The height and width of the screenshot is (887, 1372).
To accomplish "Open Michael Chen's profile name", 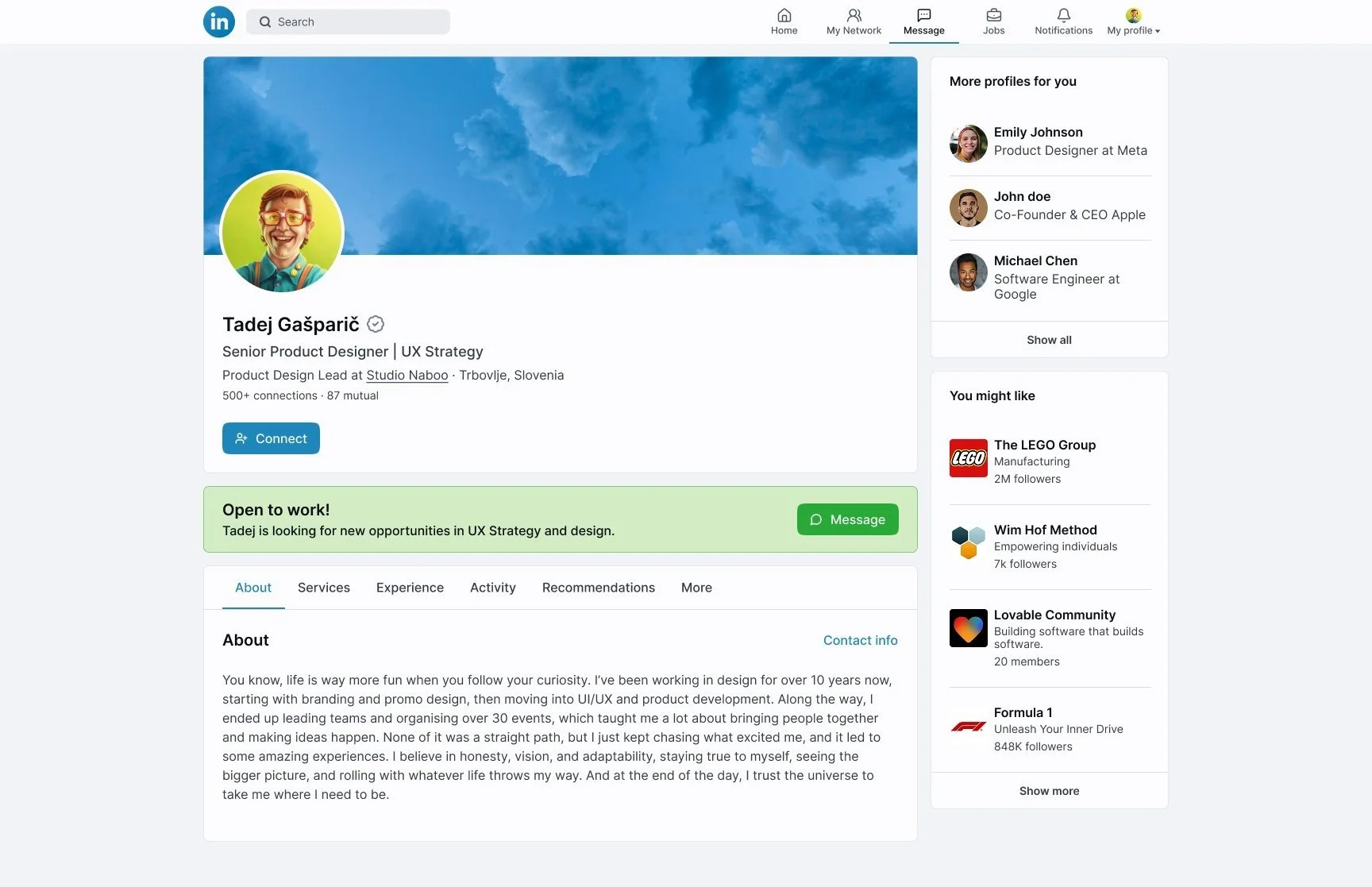I will 1035,261.
